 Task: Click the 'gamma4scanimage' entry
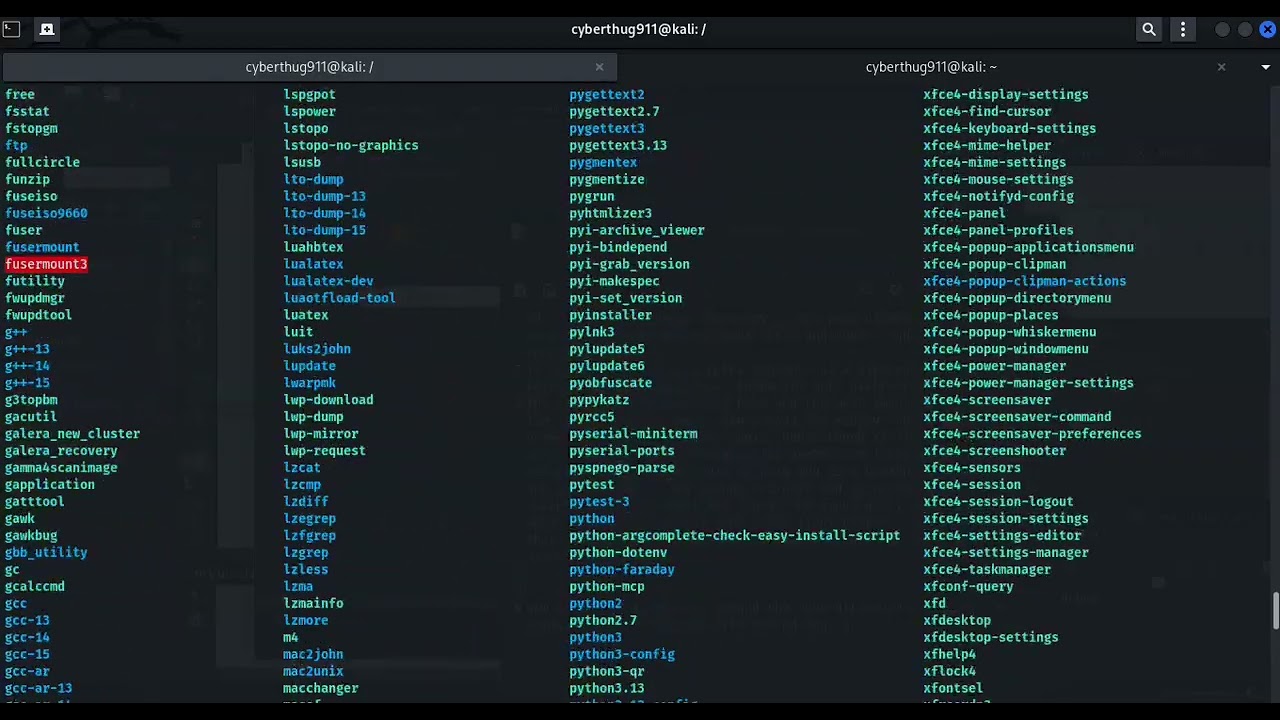pos(61,468)
